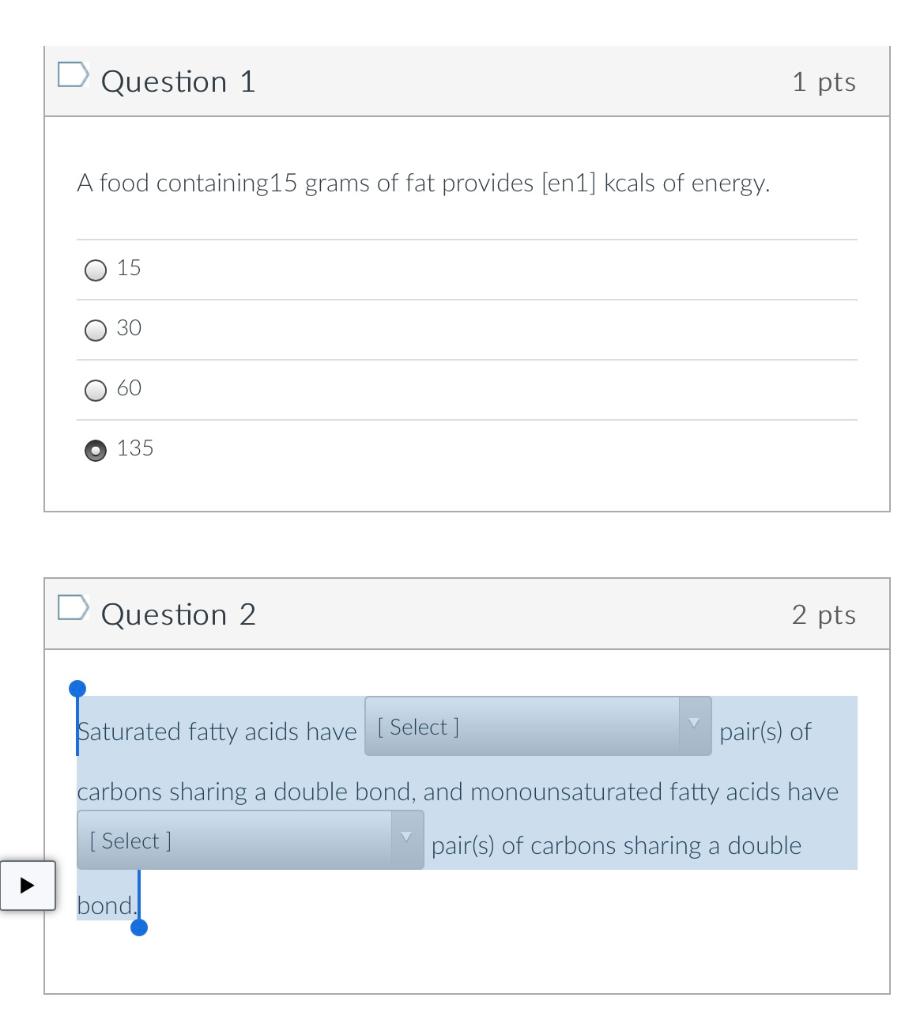Viewport: 924px width, 1024px height.
Task: Select the answer 60
Action: point(94,389)
